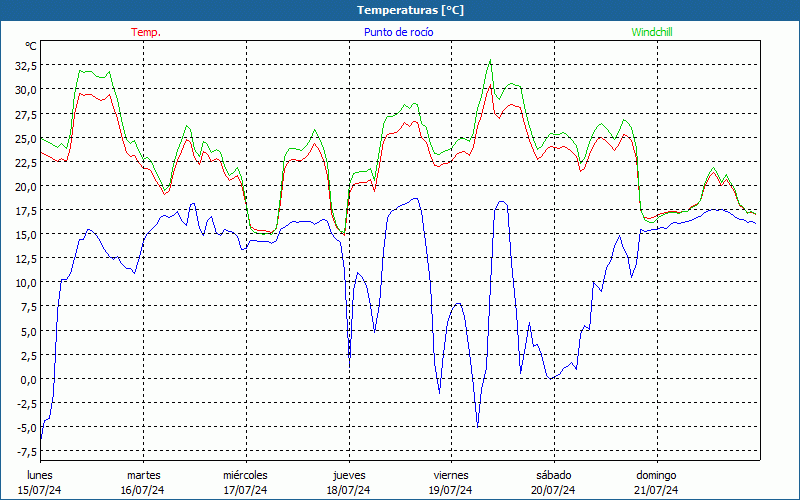Viewport: 800px width, 500px height.
Task: Click the 20,0 y-axis value
Action: pyautogui.click(x=26, y=186)
